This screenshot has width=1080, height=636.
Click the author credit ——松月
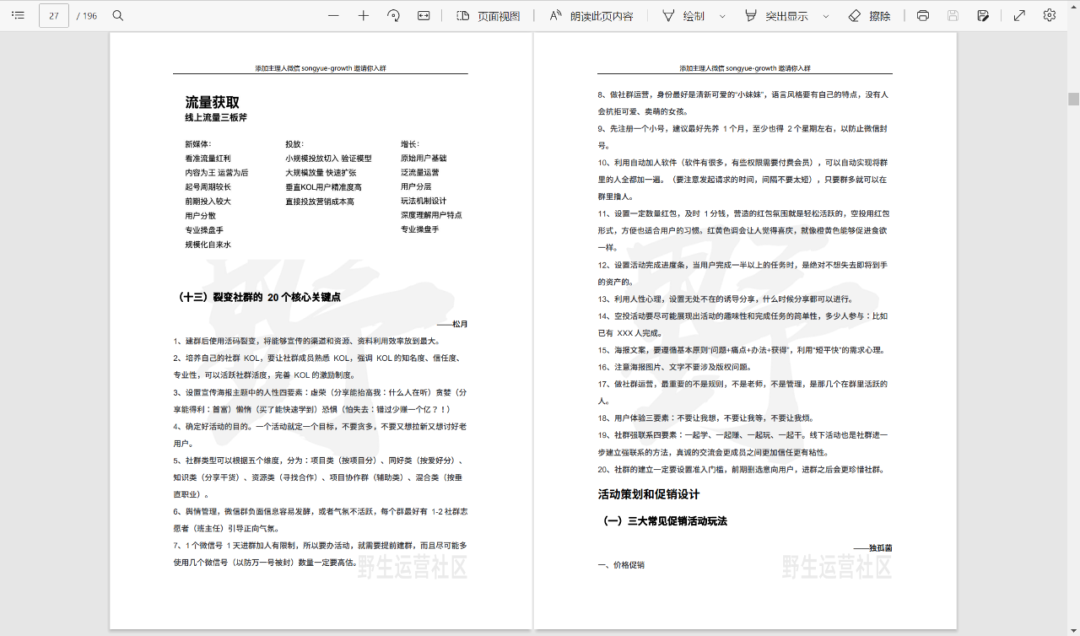click(x=452, y=324)
